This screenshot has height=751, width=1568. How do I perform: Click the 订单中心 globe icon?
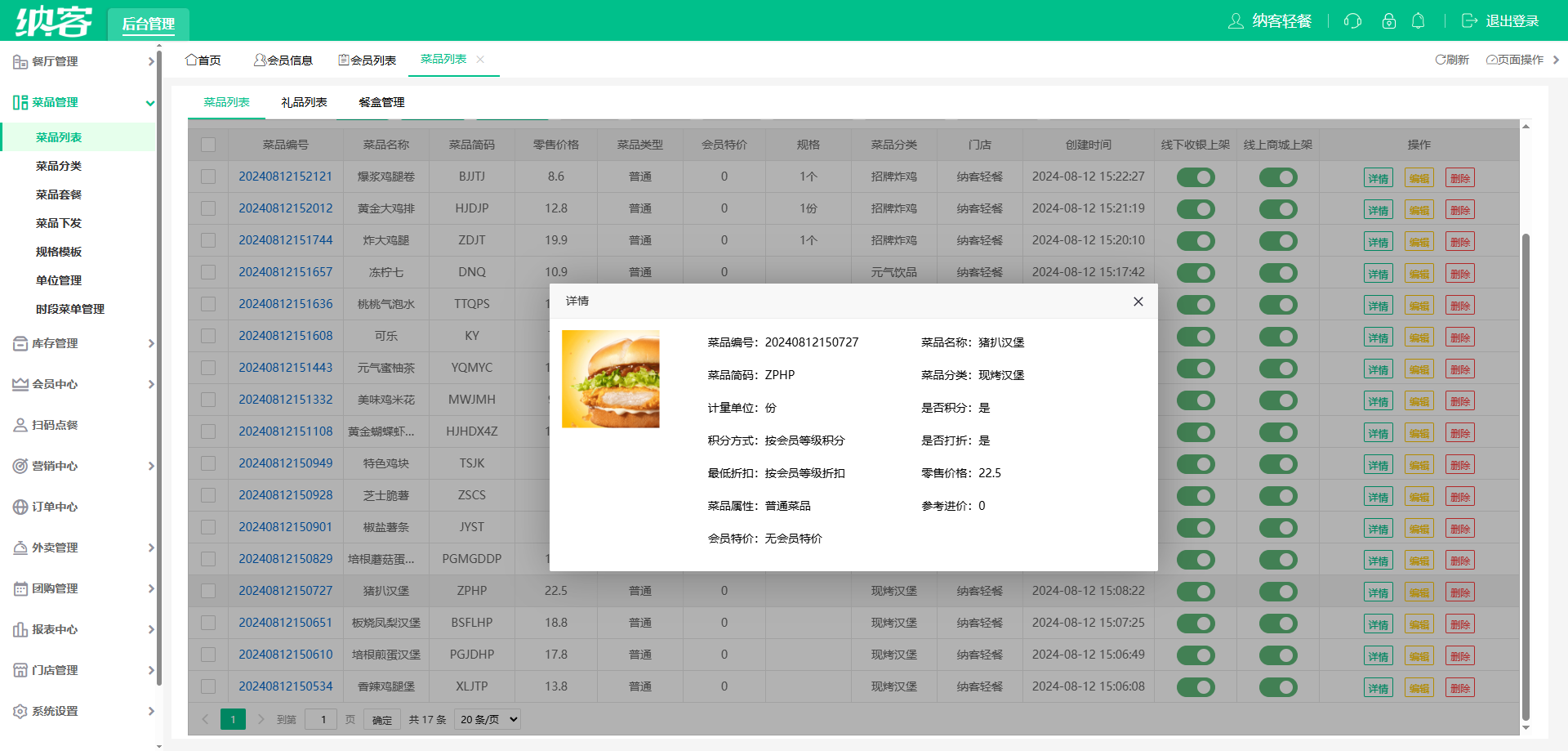20,507
